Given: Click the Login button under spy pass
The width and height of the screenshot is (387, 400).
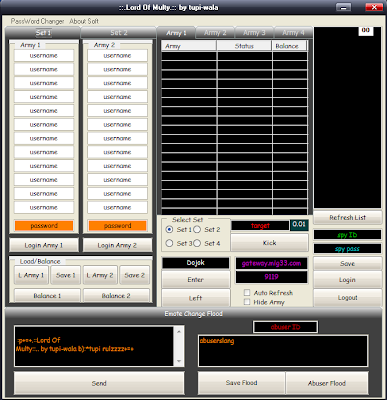Looking at the screenshot, I should tap(347, 280).
